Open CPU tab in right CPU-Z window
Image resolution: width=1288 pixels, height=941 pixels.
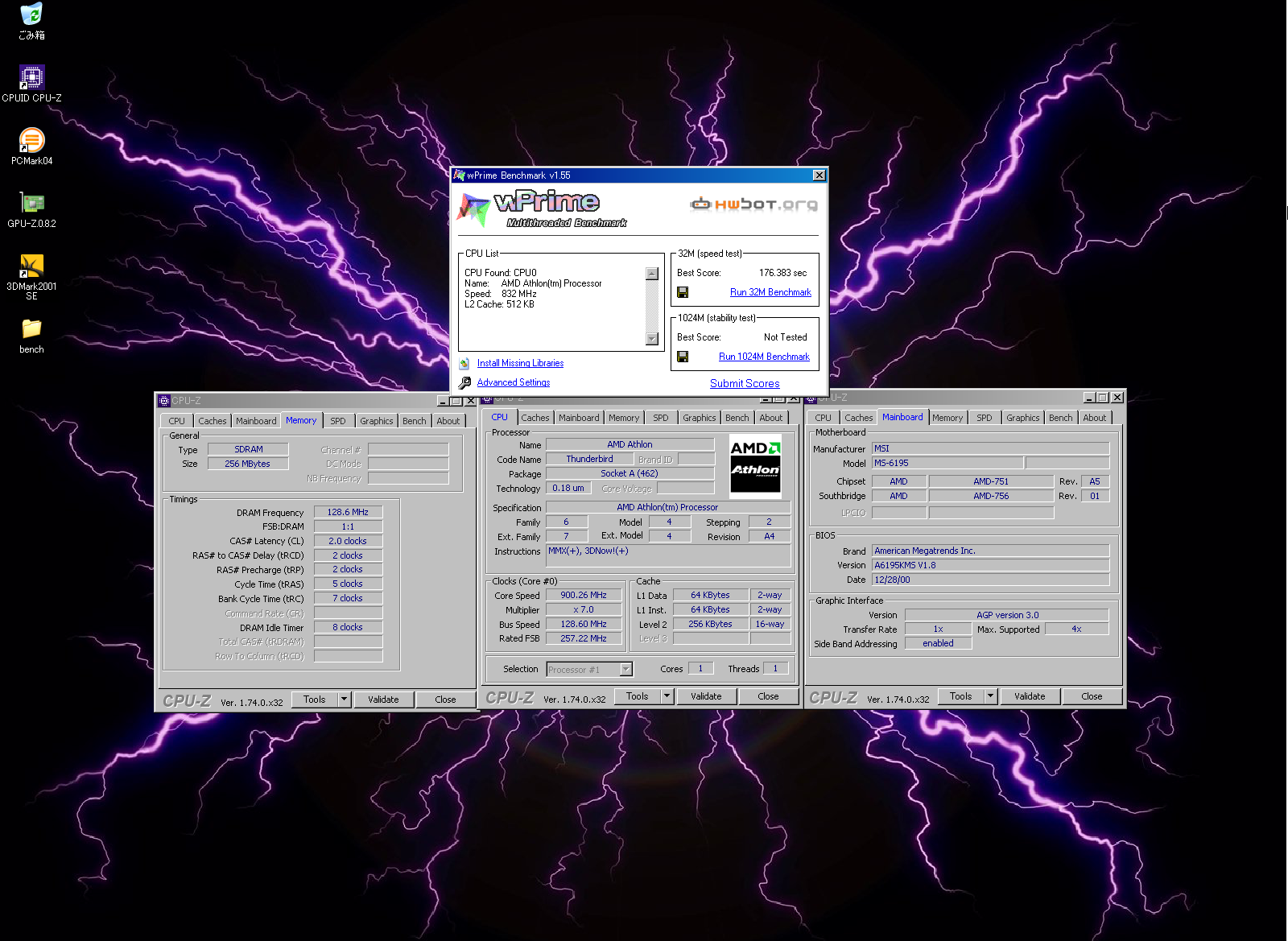[823, 418]
